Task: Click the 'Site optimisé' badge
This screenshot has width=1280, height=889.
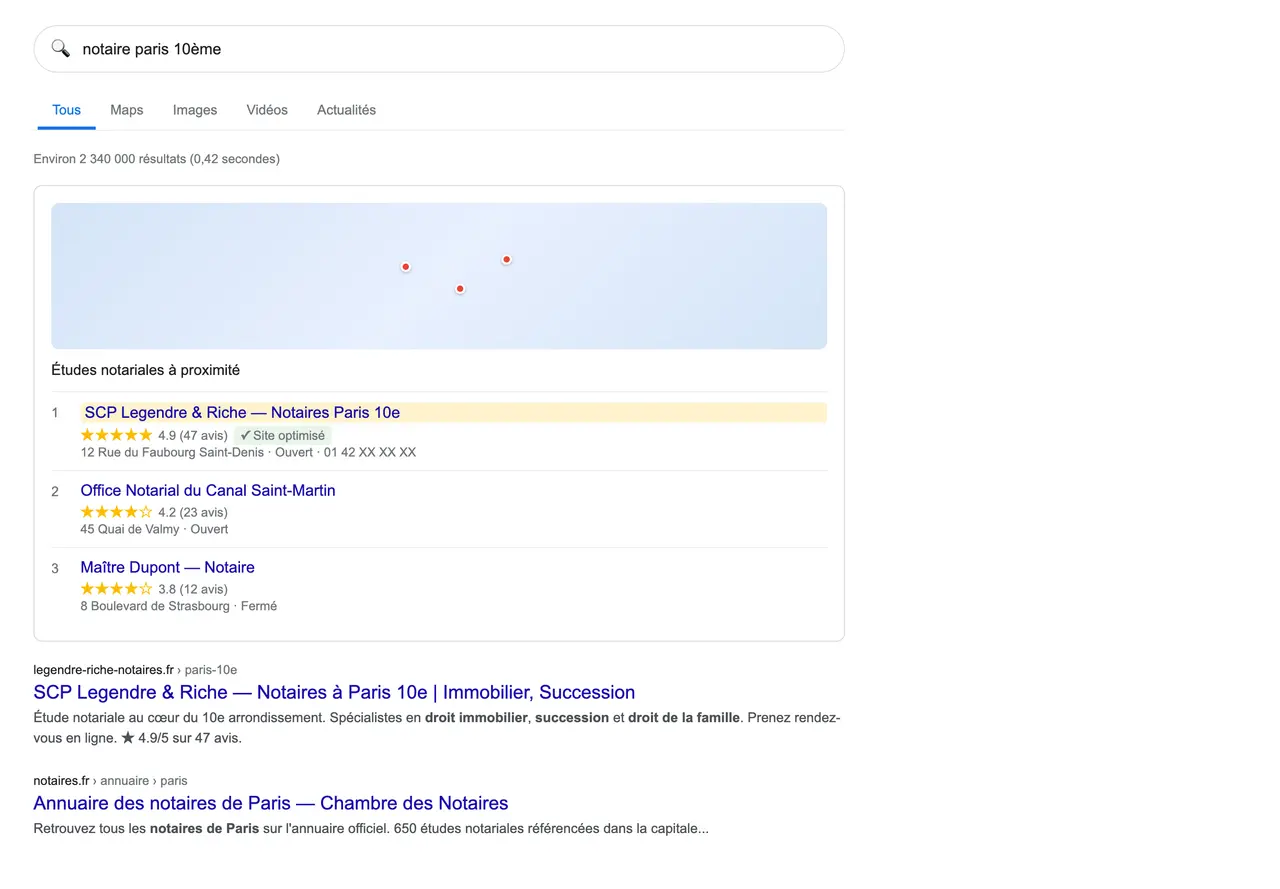Action: (x=283, y=436)
